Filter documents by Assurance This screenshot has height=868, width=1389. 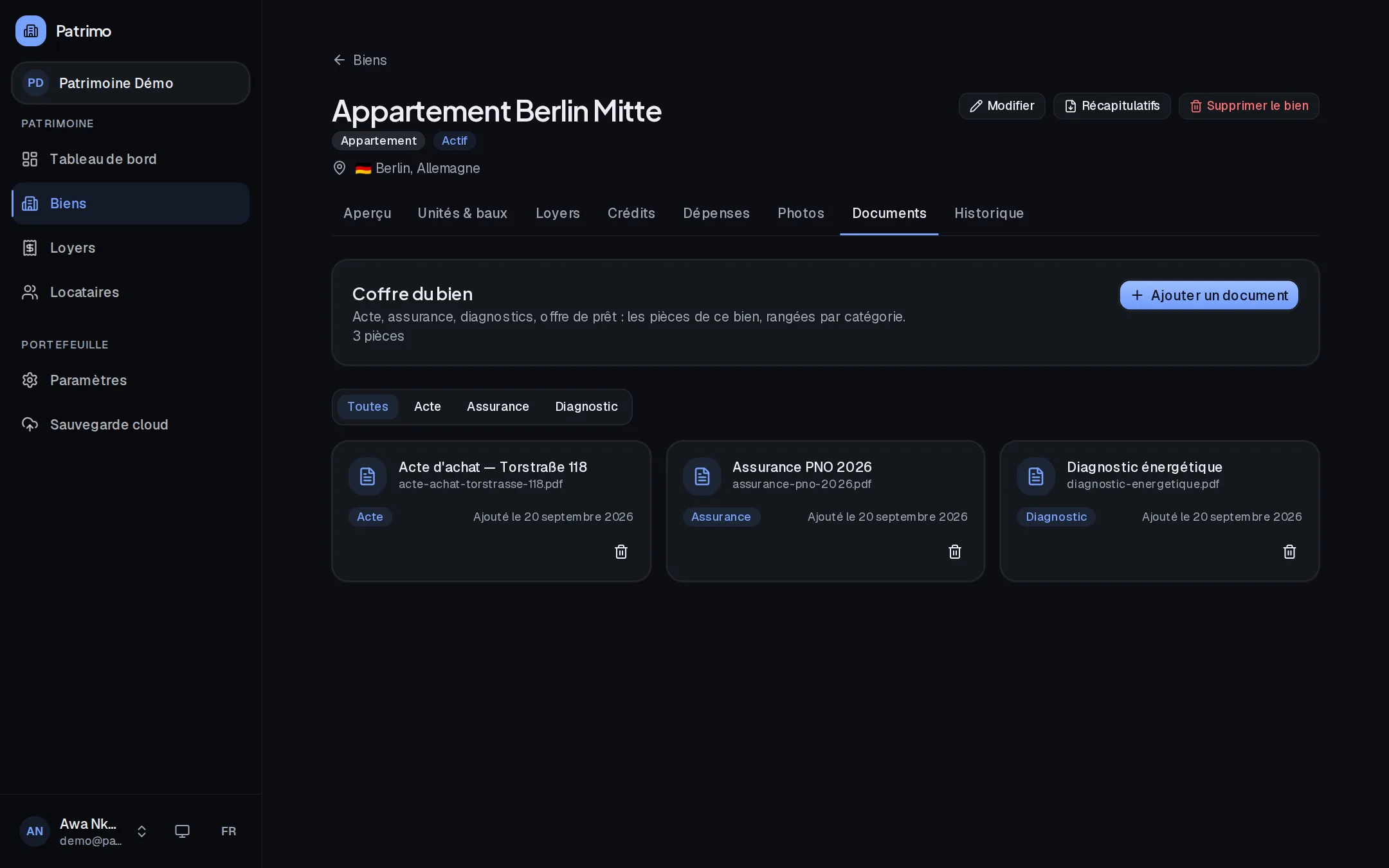498,406
